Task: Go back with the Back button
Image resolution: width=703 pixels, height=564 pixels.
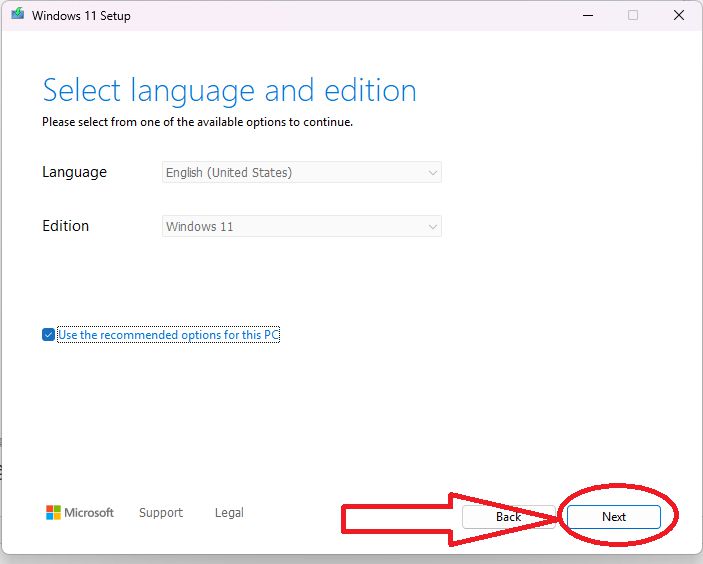Action: (508, 517)
